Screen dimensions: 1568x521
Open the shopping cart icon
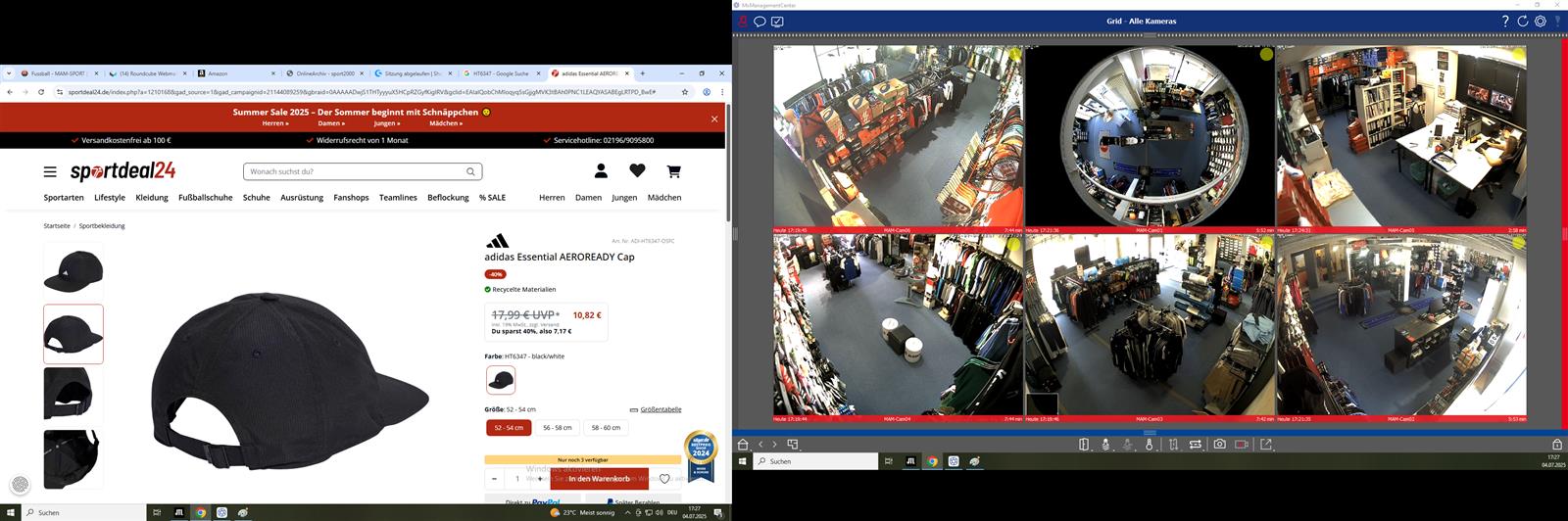point(673,171)
